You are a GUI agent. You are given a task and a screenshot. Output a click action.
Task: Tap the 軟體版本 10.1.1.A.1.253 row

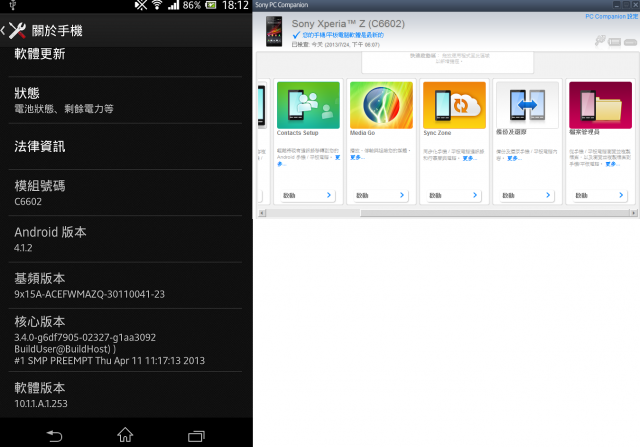[125, 395]
